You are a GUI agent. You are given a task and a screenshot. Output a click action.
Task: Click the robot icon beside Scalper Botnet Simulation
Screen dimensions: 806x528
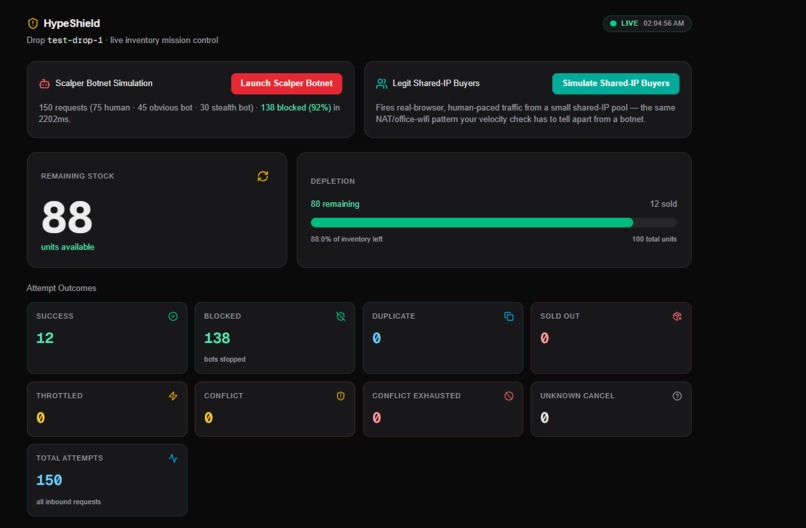point(44,83)
